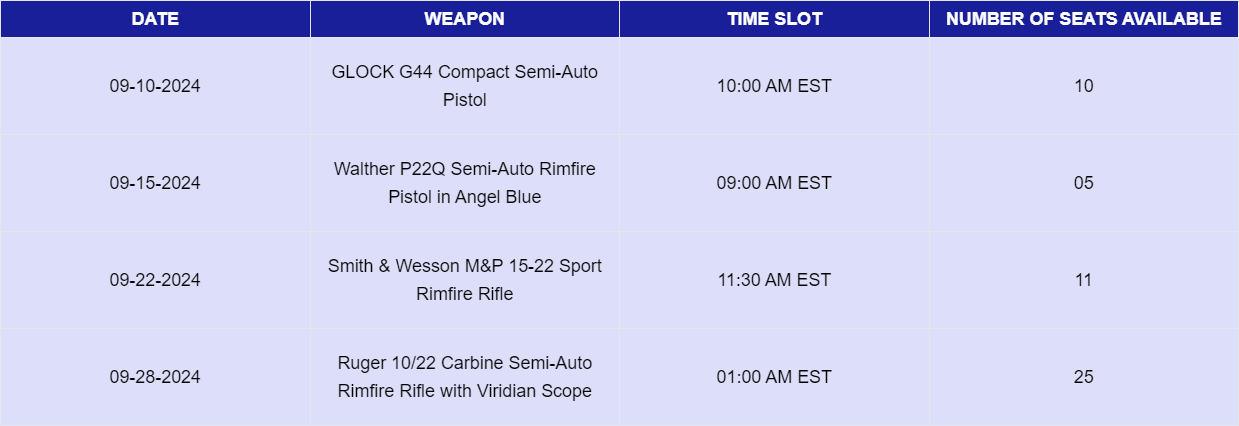
Task: Select the 11:30 AM EST time slot
Action: click(774, 280)
